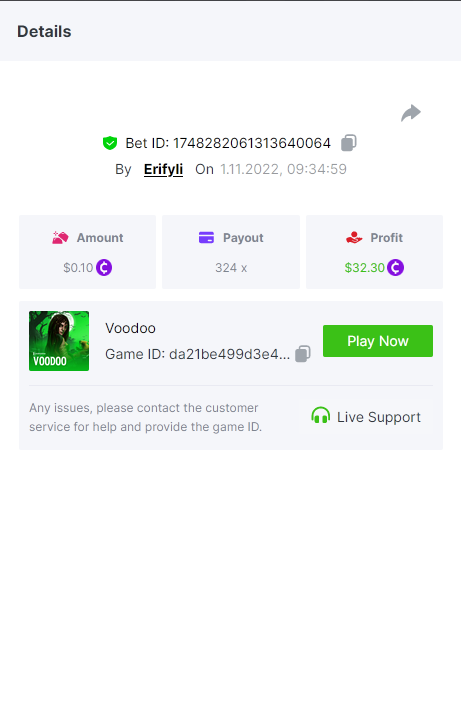The width and height of the screenshot is (461, 719).
Task: Click the green headphones support icon
Action: pyautogui.click(x=320, y=415)
